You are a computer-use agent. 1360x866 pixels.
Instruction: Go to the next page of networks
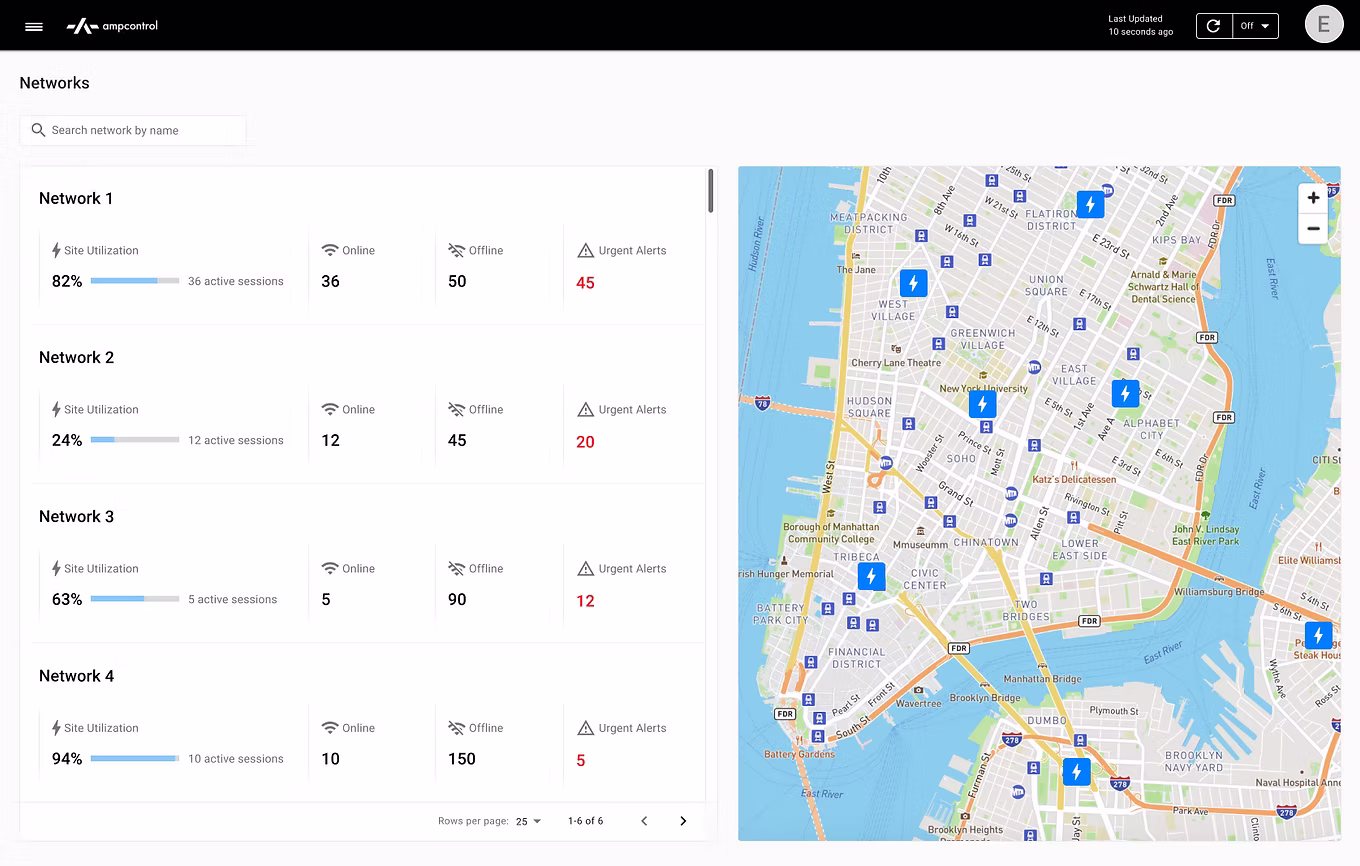tap(683, 821)
